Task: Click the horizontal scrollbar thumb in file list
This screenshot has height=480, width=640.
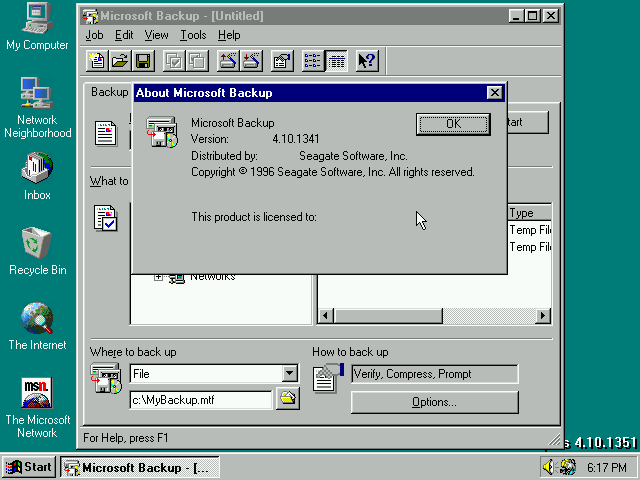Action: (x=388, y=316)
